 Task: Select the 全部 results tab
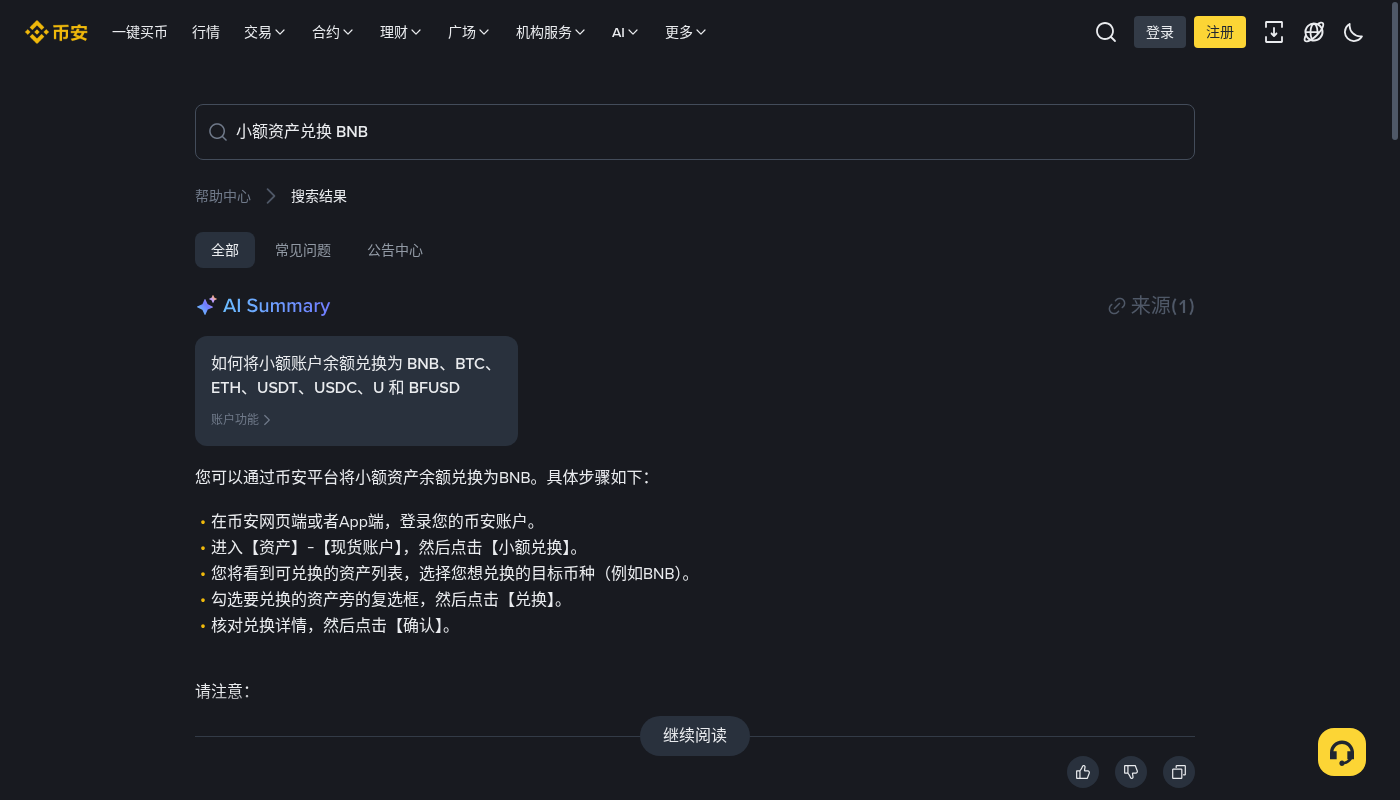pos(225,250)
